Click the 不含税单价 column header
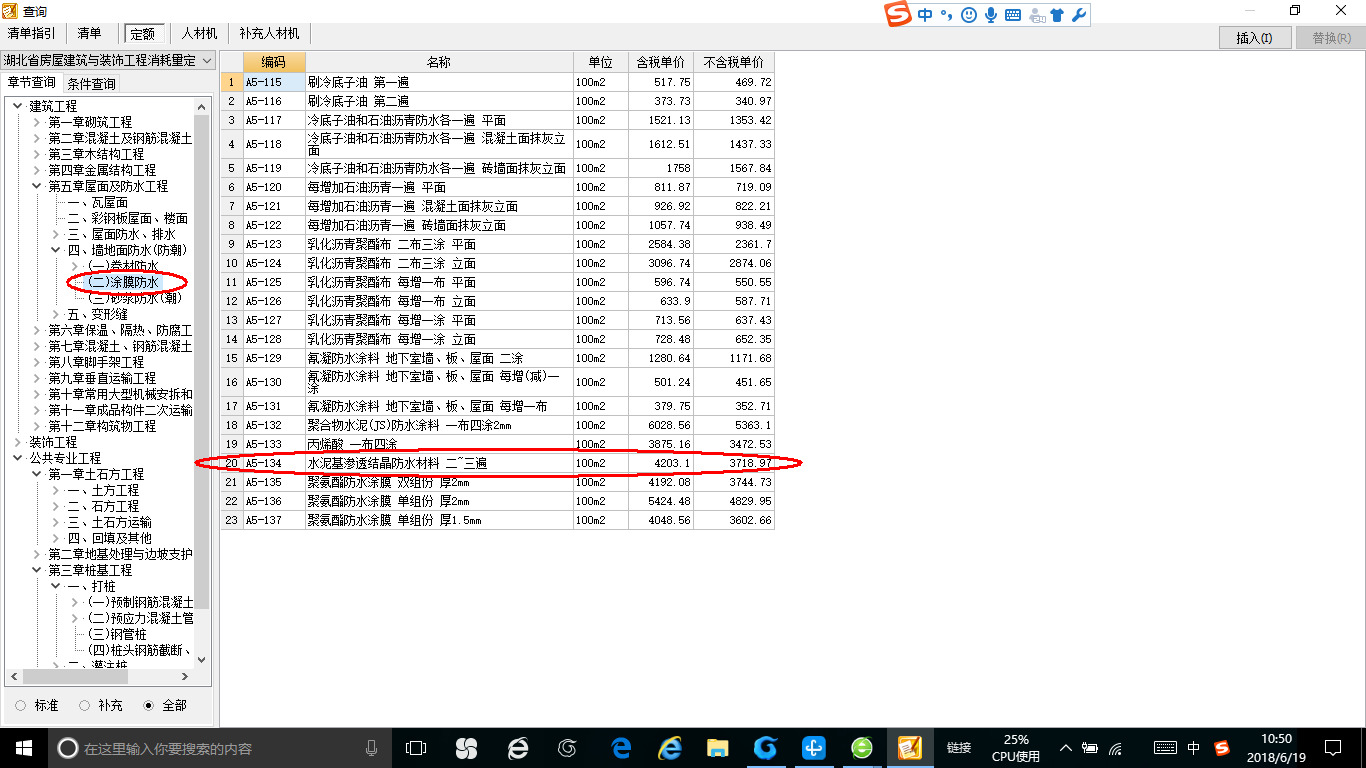This screenshot has height=768, width=1366. pyautogui.click(x=734, y=62)
